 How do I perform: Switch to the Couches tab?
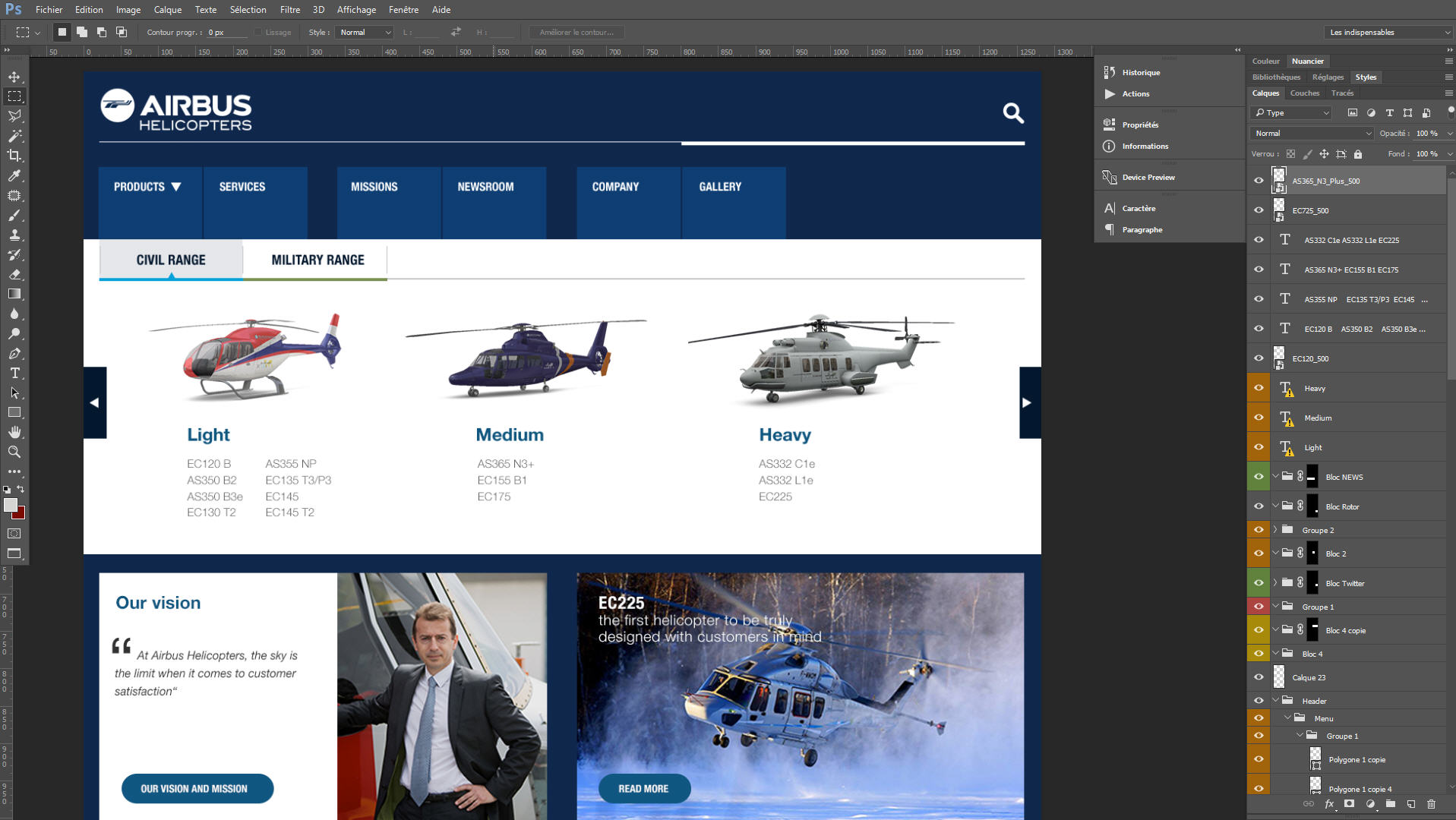(x=1304, y=93)
